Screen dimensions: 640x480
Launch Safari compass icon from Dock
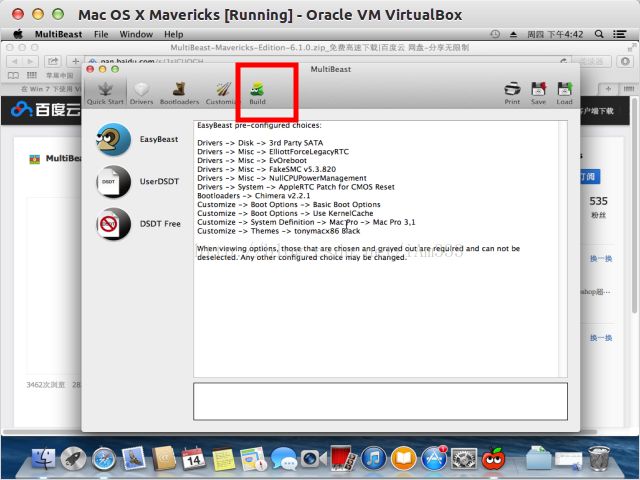(x=104, y=458)
